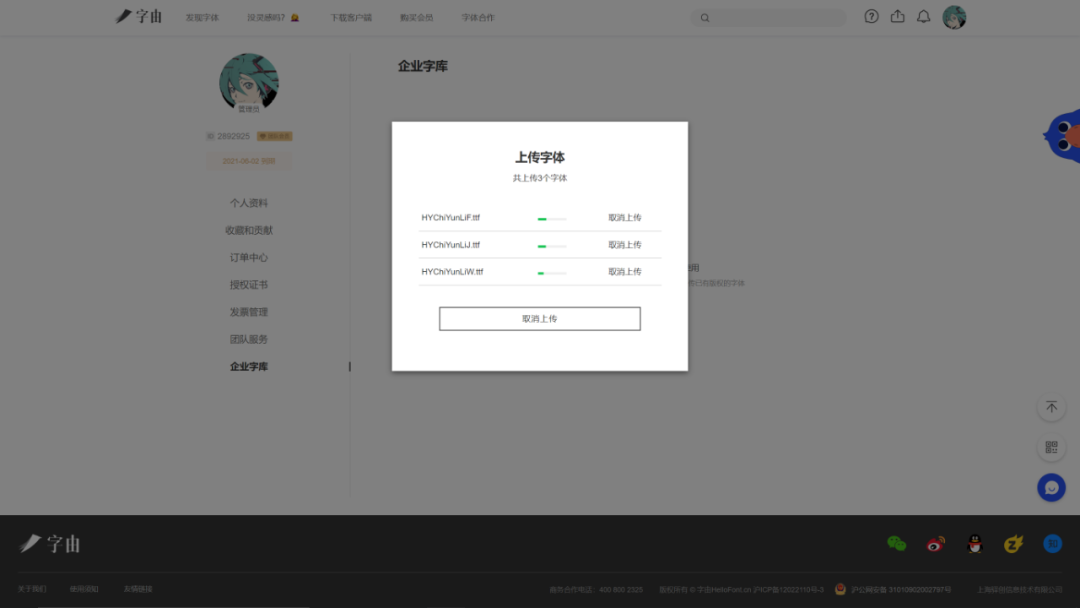Cancel upload of HYChiYunLiW.ttf

click(x=625, y=272)
